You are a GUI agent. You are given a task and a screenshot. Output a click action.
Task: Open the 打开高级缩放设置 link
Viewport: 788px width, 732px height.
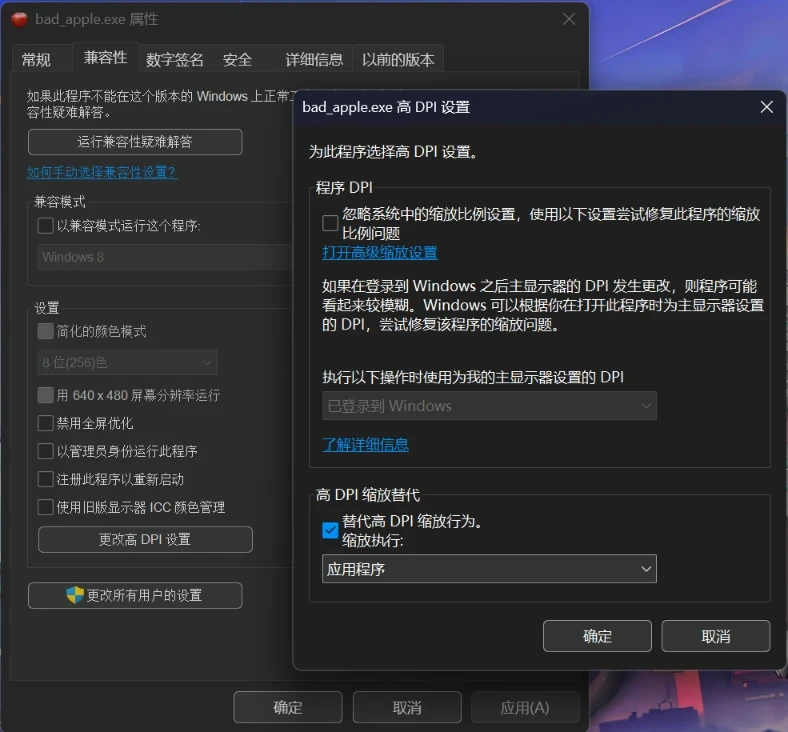click(x=380, y=252)
